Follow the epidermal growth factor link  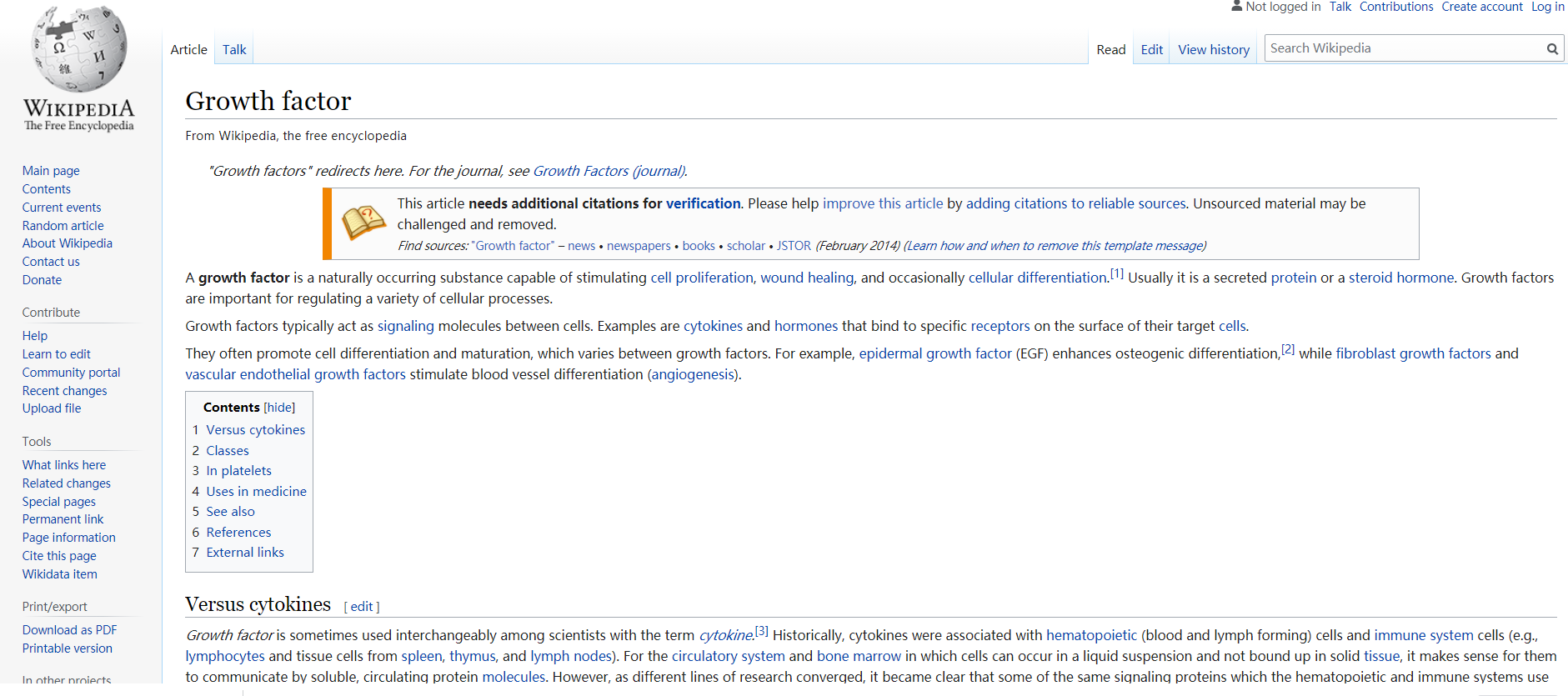[x=934, y=353]
